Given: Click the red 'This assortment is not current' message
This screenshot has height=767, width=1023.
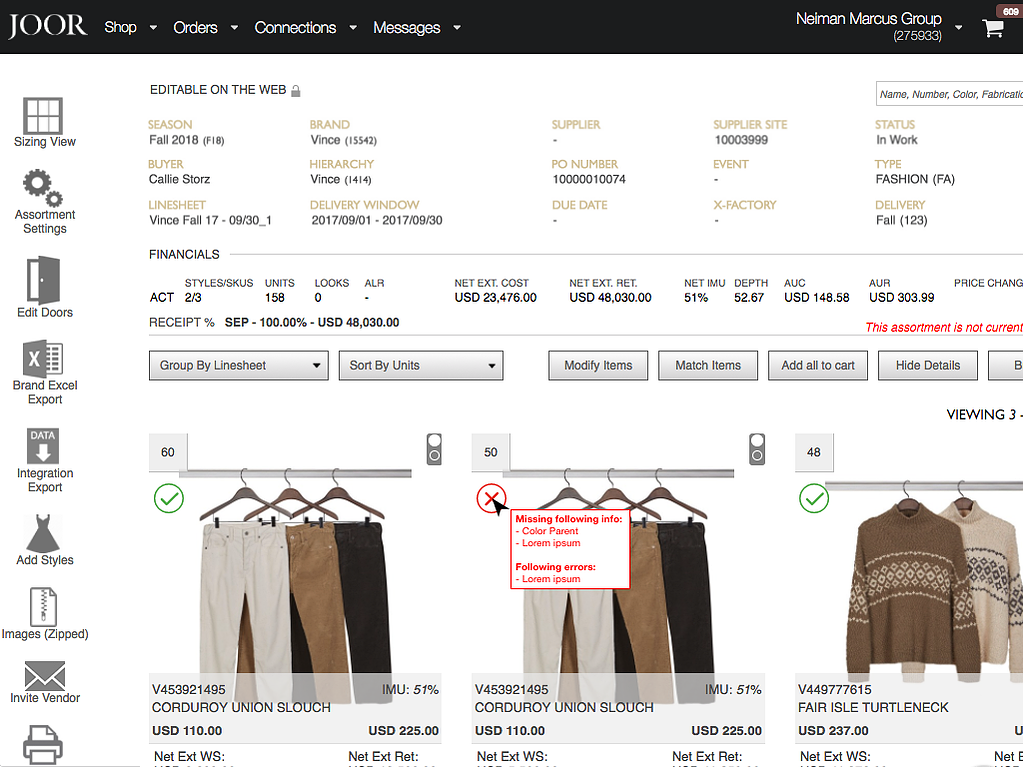Looking at the screenshot, I should (x=944, y=327).
